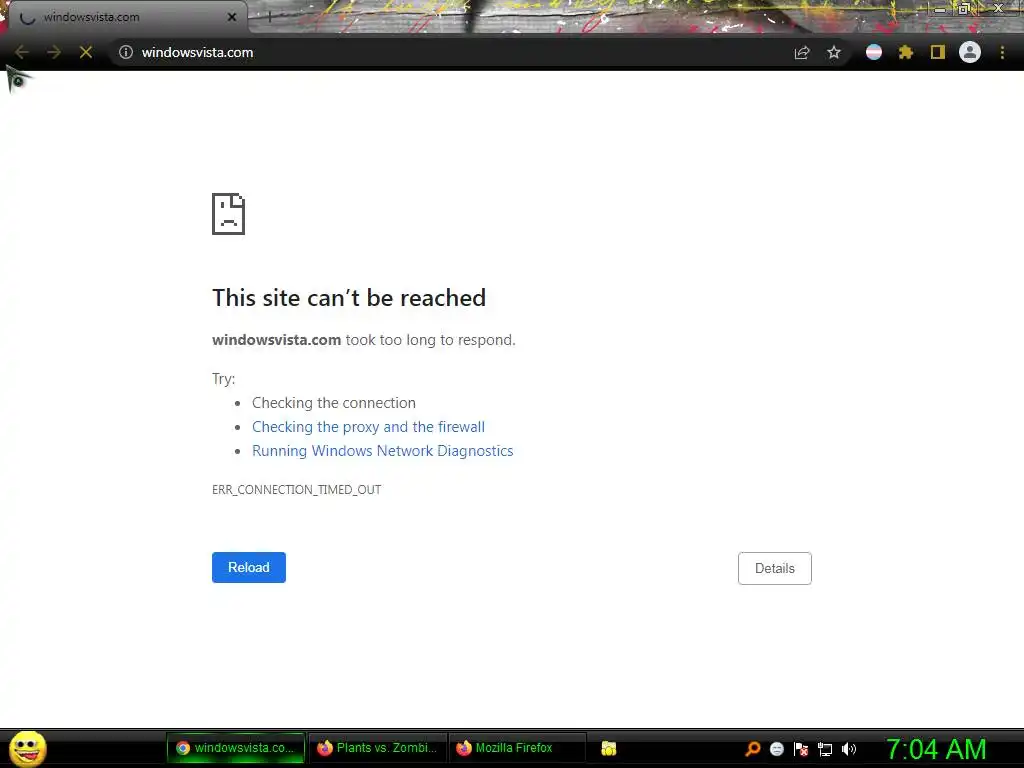Open the profile avatar menu
Image resolution: width=1024 pixels, height=768 pixels.
(x=970, y=52)
